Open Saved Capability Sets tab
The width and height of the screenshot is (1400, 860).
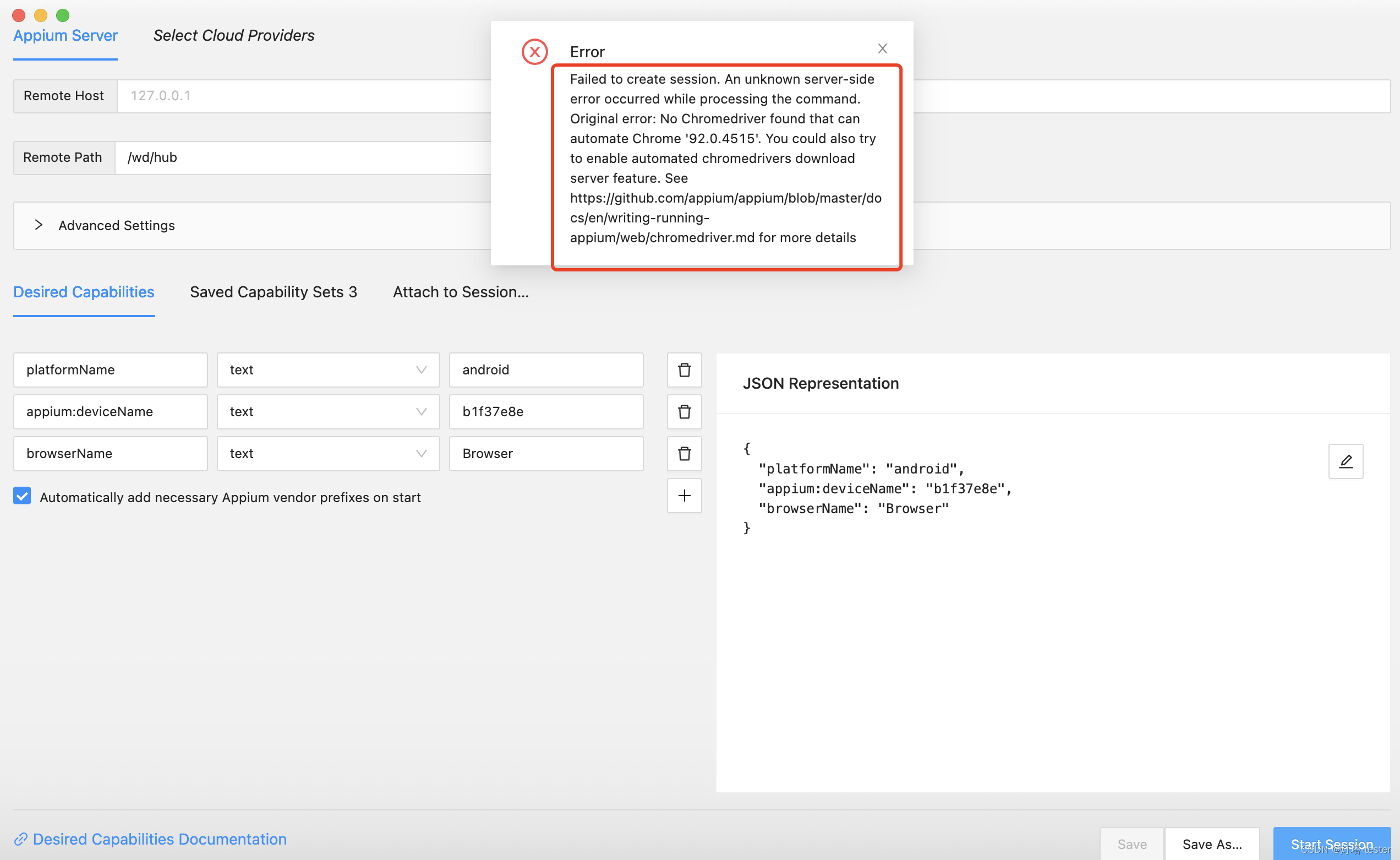tap(274, 292)
